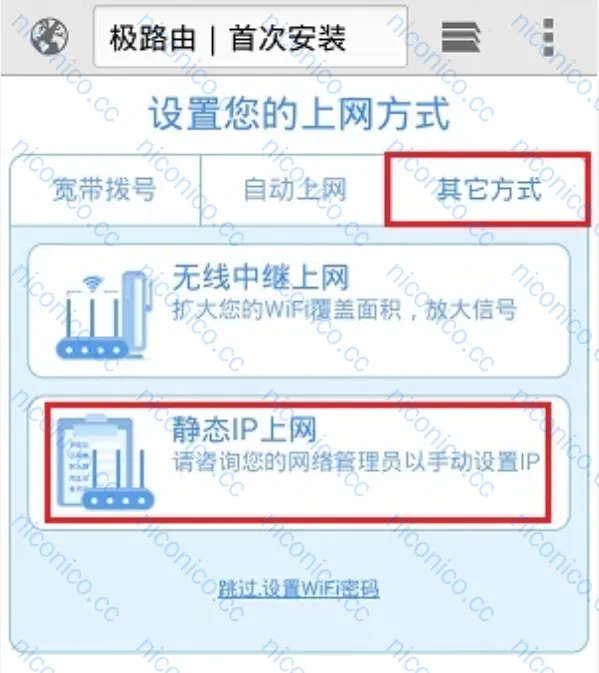
Task: Click the 设置您的上网方式 heading
Action: (299, 113)
